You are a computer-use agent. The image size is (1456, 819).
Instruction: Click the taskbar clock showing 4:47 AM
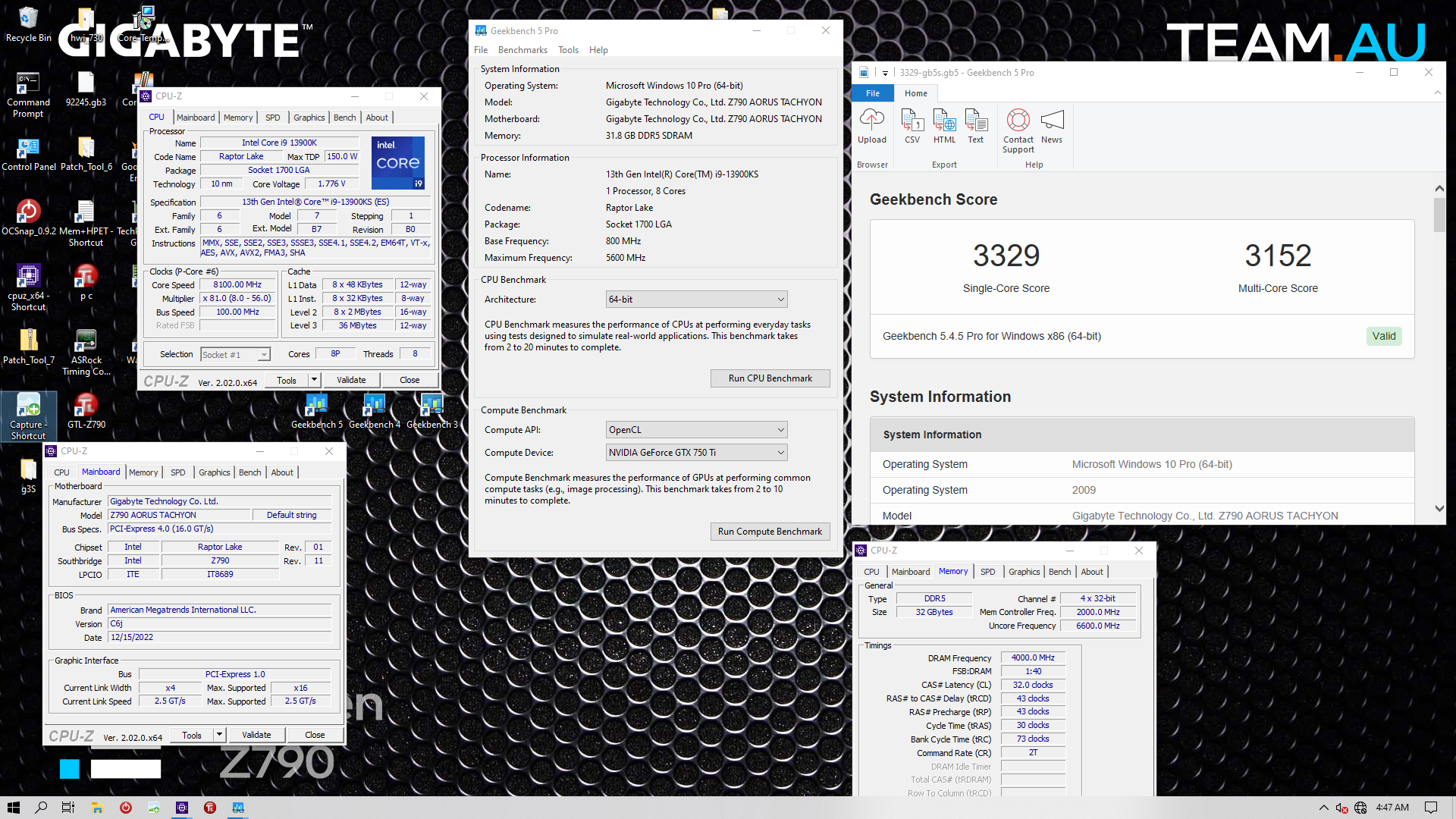(1392, 808)
